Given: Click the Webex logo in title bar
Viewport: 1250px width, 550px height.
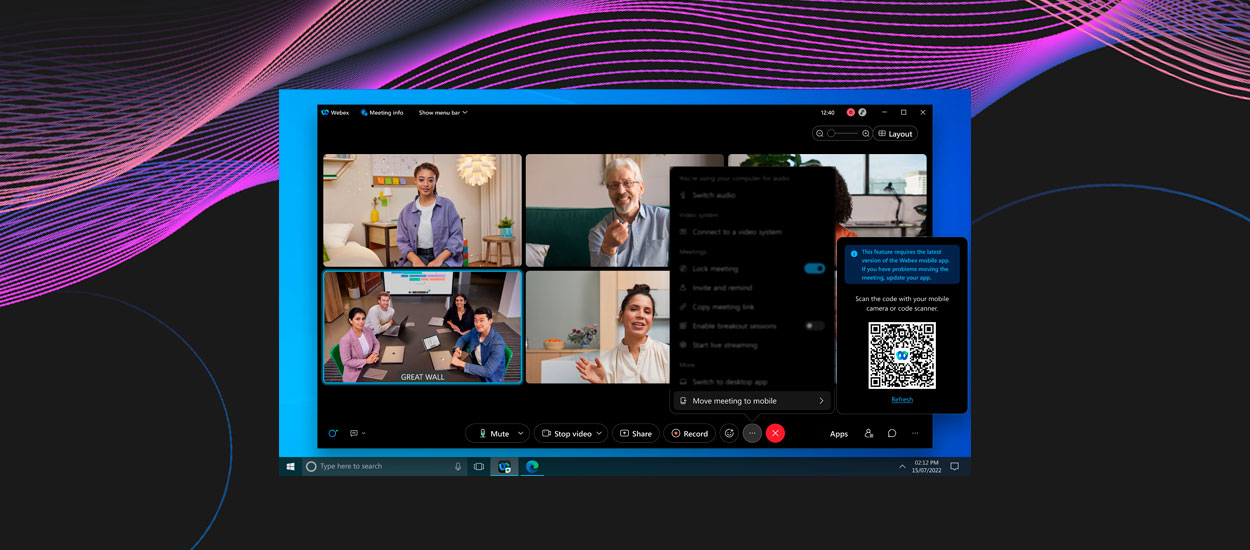Looking at the screenshot, I should pos(325,113).
